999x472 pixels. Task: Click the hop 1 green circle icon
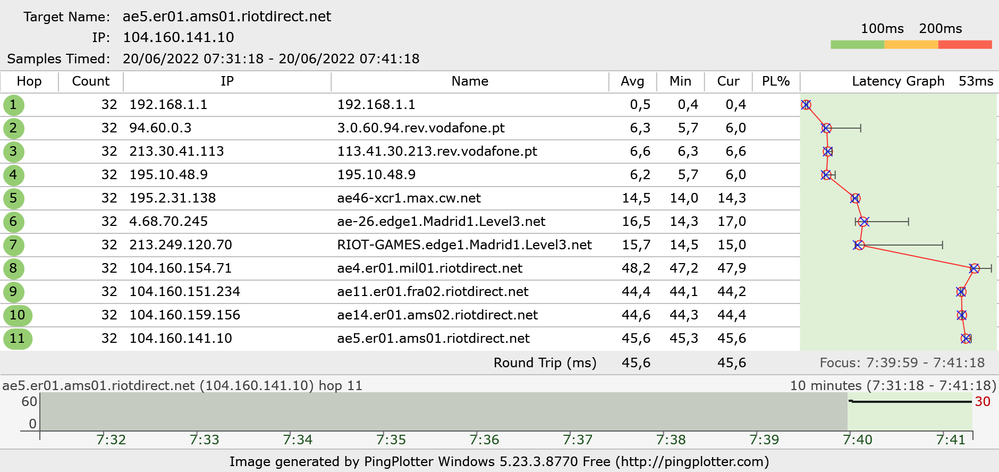[x=13, y=105]
